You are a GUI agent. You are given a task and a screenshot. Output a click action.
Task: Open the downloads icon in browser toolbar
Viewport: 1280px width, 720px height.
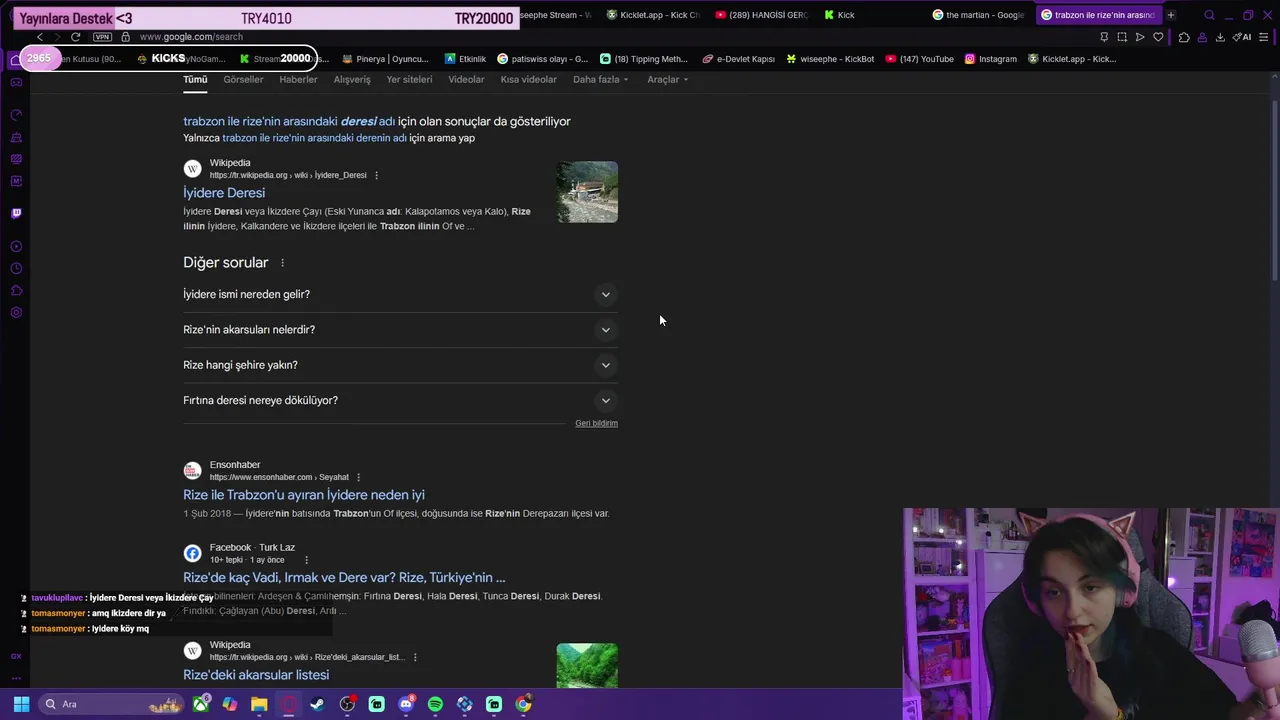pyautogui.click(x=1220, y=37)
